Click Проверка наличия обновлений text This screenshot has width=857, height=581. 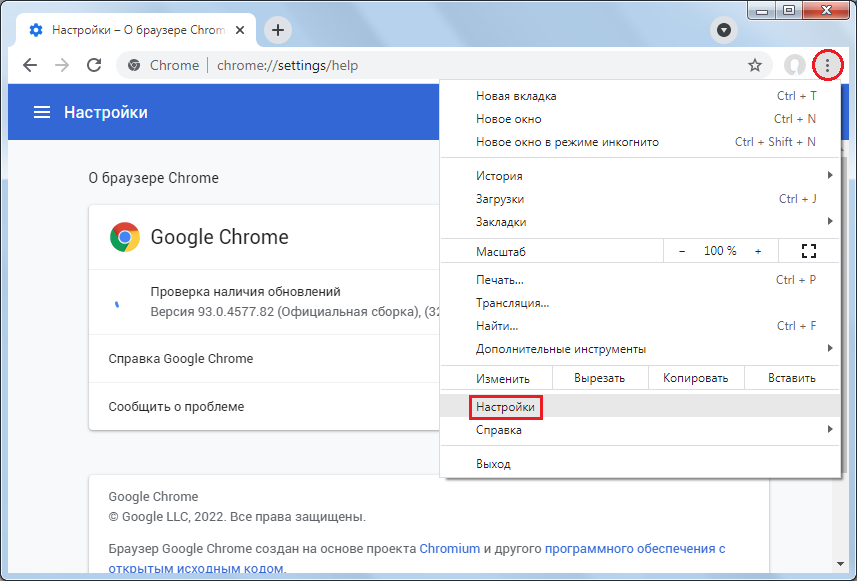click(245, 291)
